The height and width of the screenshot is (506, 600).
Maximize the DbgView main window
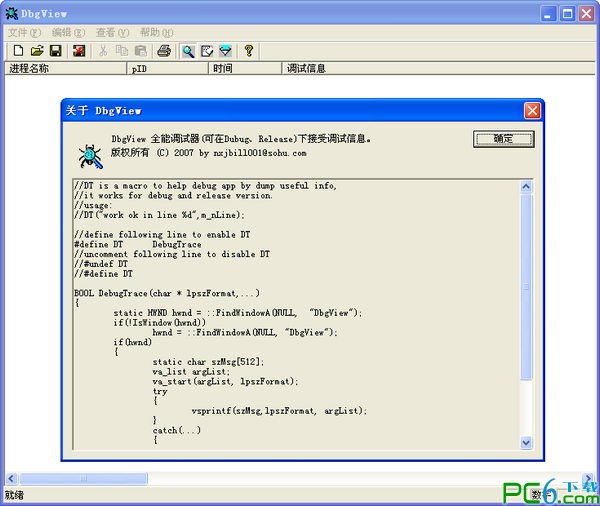[567, 14]
